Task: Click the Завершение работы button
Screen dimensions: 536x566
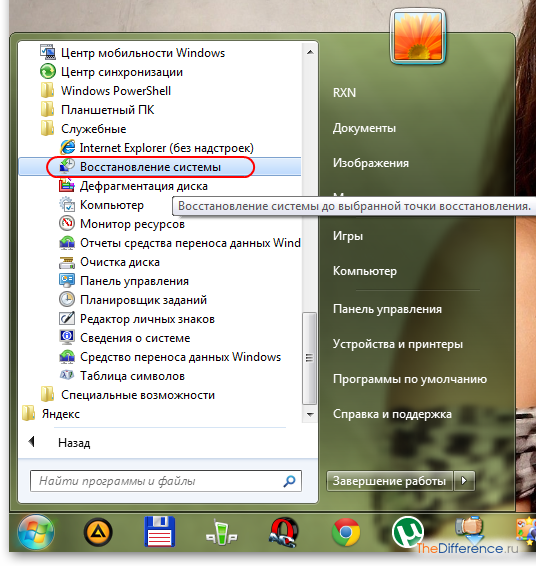Action: (389, 481)
